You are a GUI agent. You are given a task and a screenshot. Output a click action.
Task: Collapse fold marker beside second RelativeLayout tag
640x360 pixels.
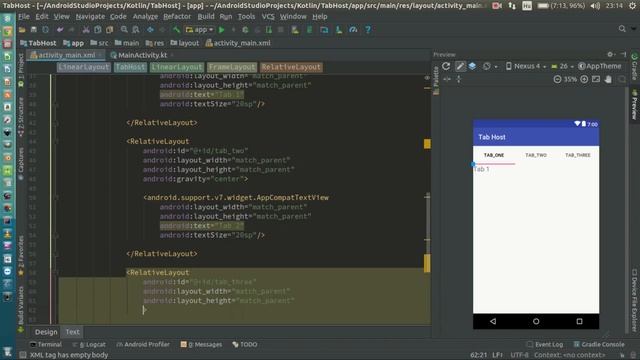tap(56, 141)
